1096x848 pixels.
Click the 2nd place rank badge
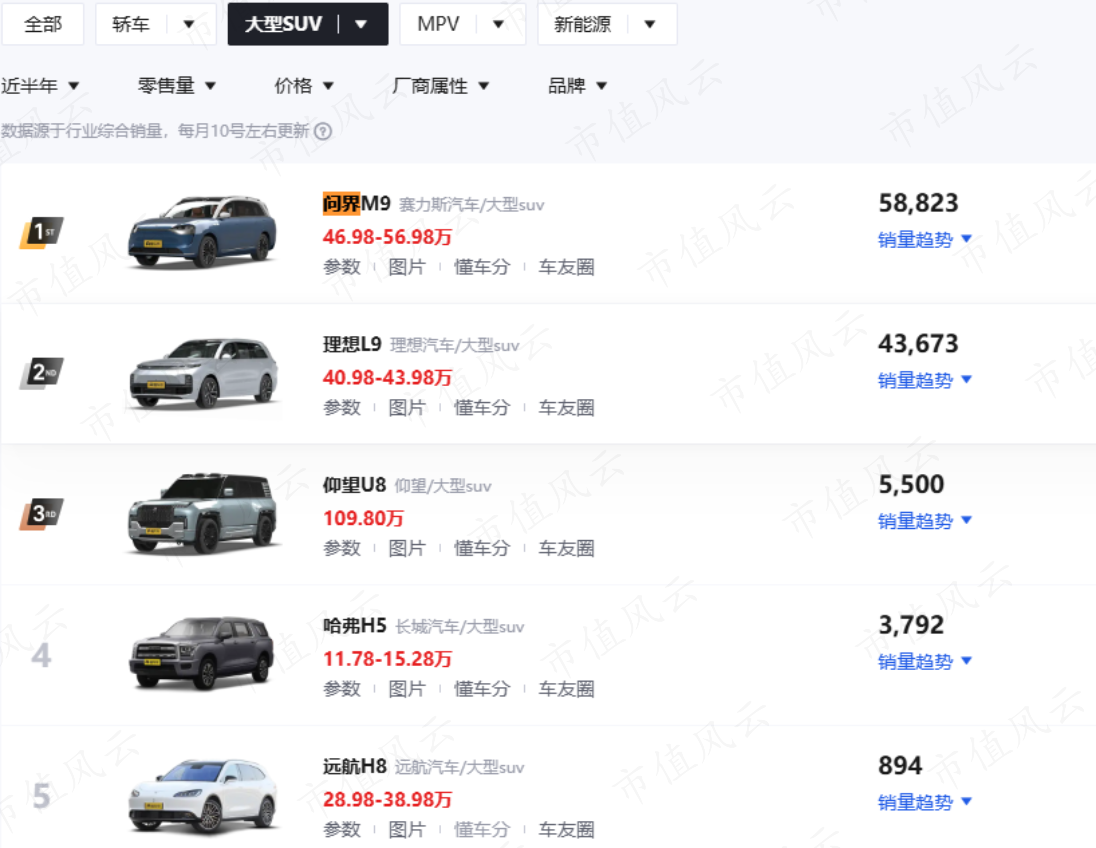[42, 373]
